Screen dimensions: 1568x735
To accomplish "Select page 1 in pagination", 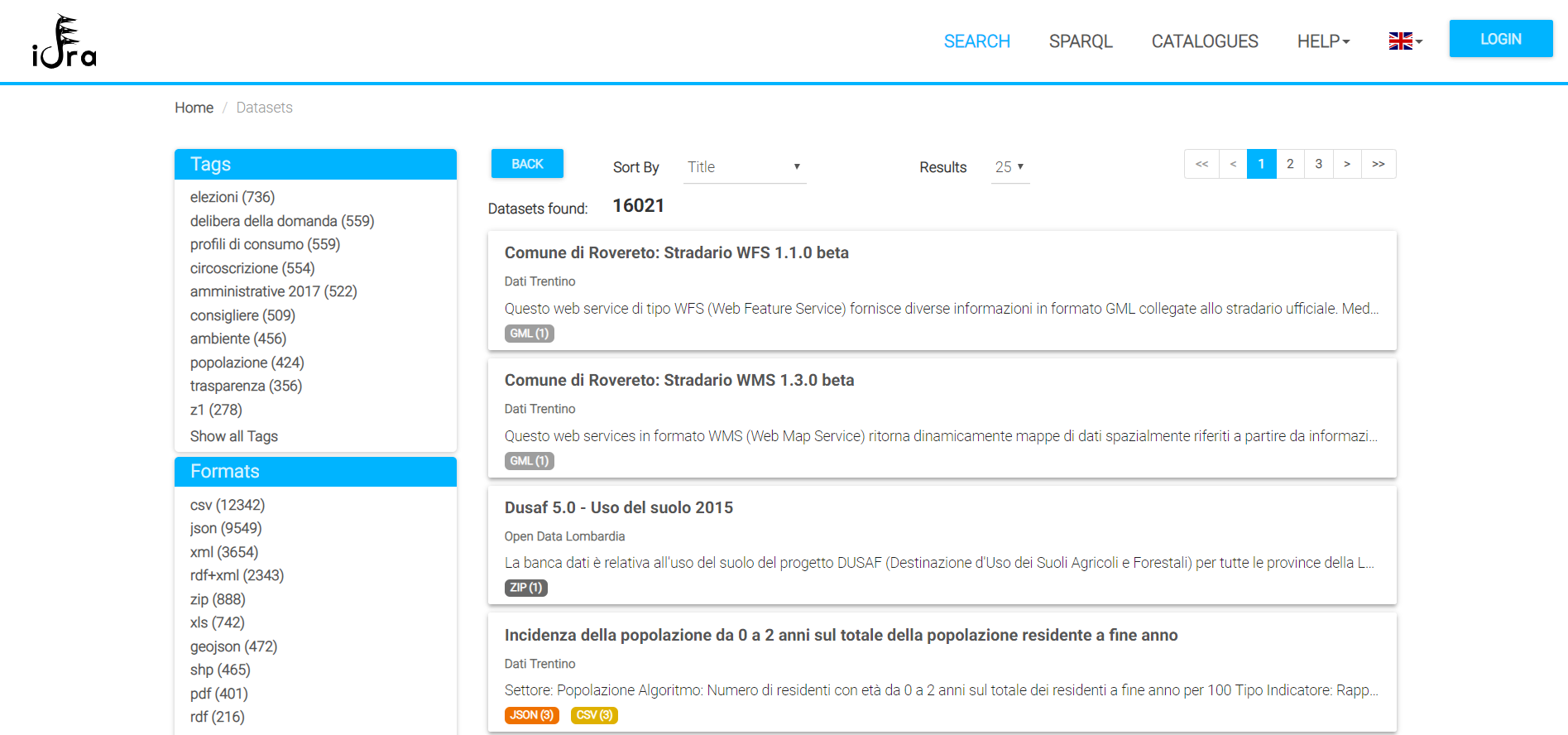I will click(x=1262, y=164).
